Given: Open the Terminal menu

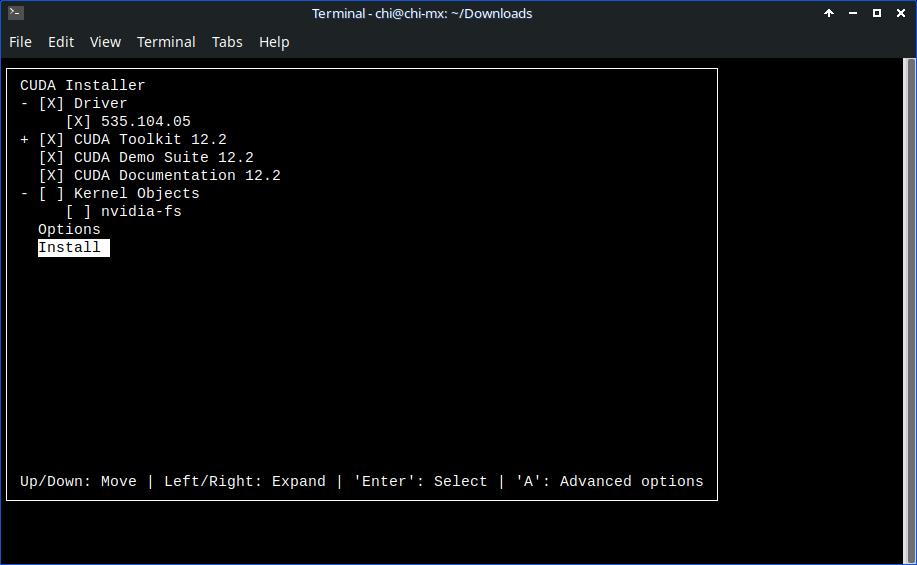Looking at the screenshot, I should 166,42.
